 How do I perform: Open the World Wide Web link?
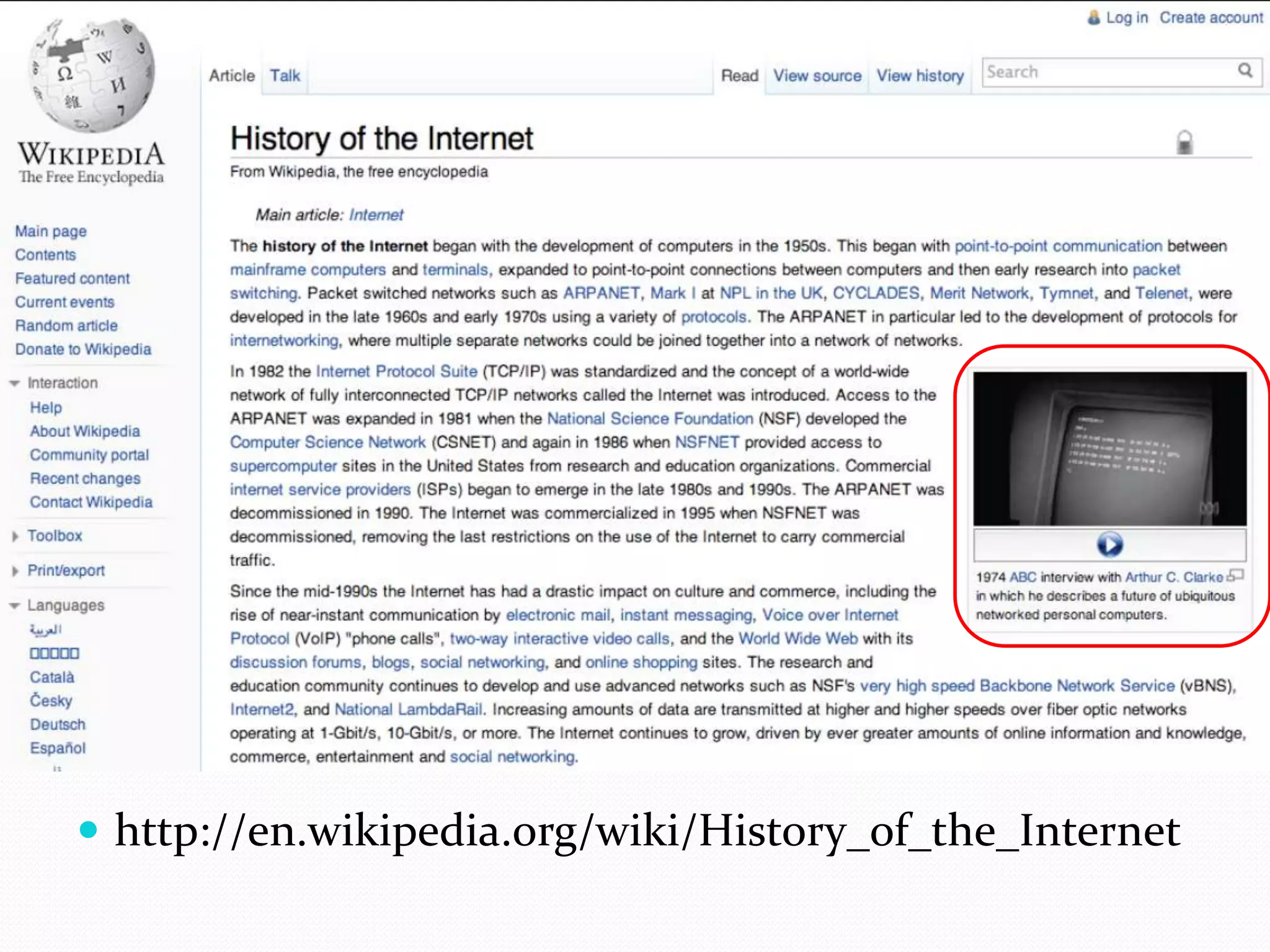[x=798, y=638]
